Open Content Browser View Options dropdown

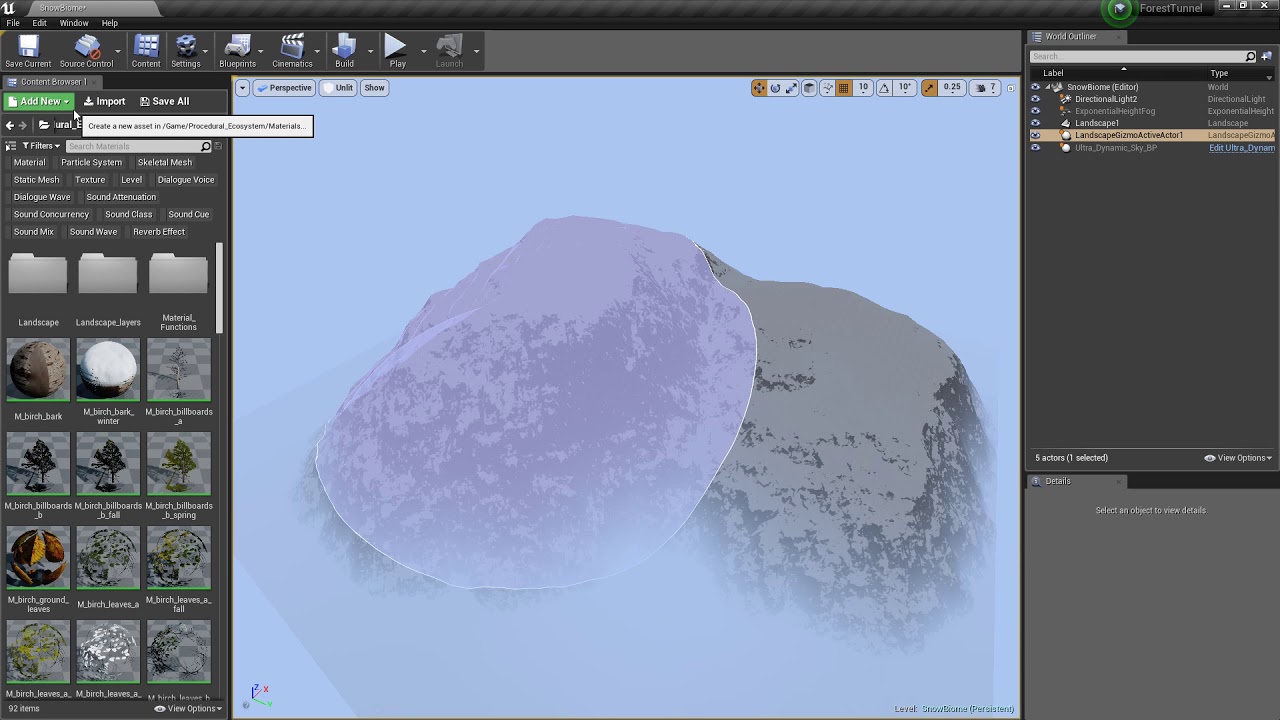188,709
